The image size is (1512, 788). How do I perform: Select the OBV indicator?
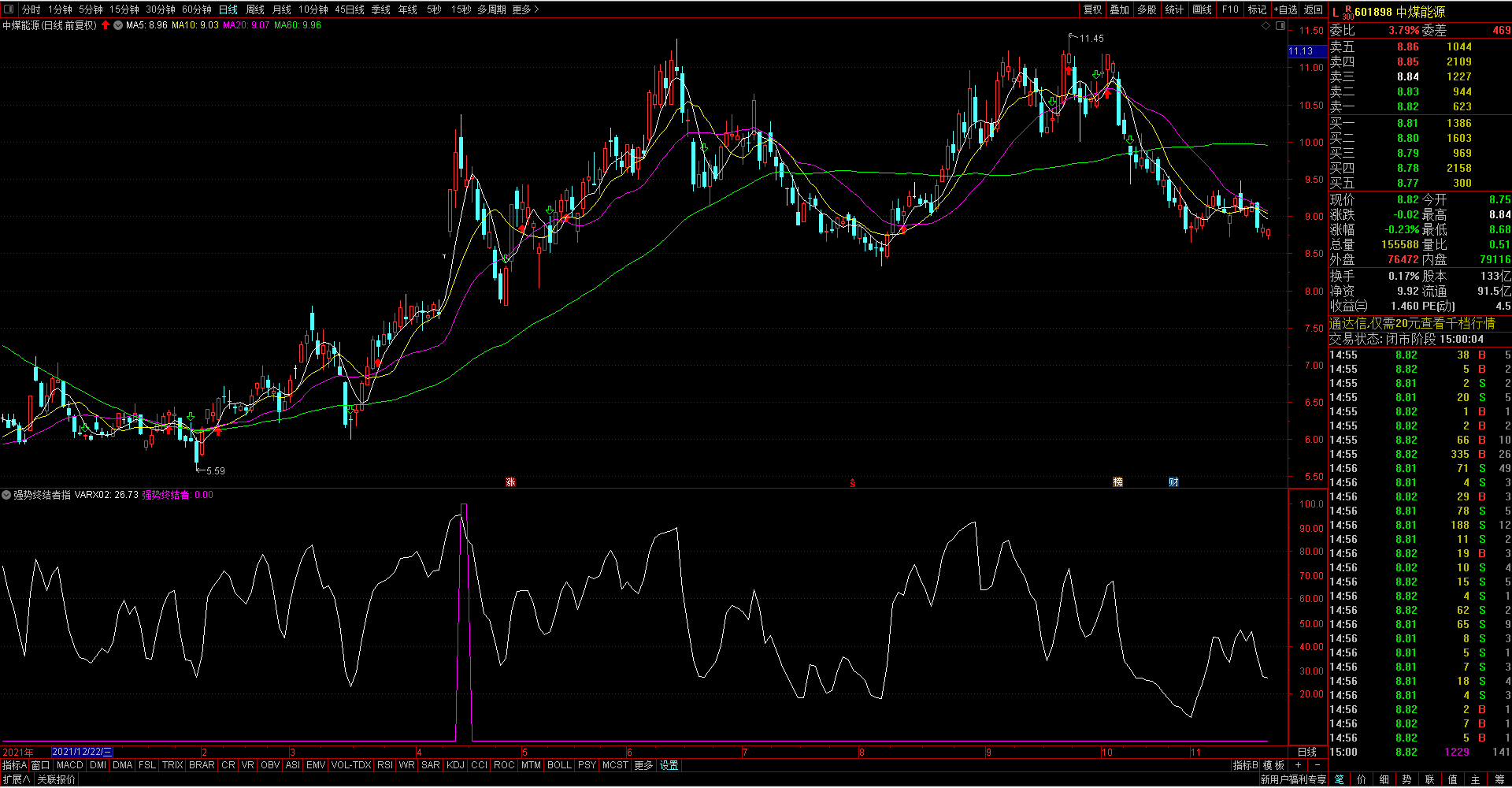(x=270, y=765)
